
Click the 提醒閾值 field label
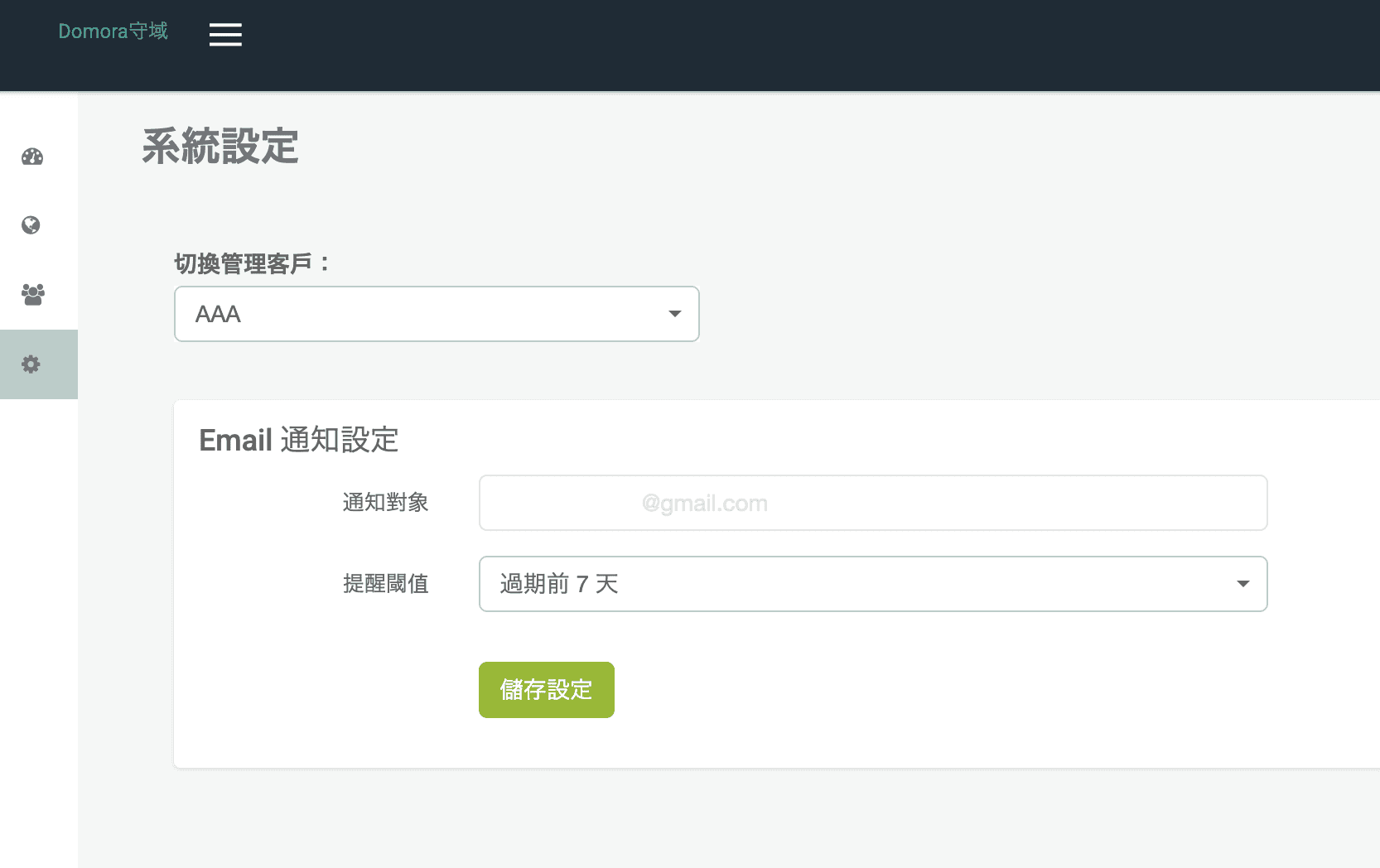click(385, 584)
